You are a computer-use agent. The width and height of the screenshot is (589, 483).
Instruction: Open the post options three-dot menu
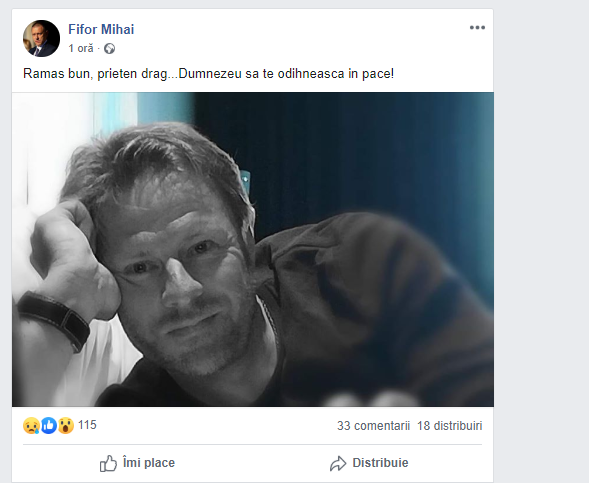tap(477, 27)
